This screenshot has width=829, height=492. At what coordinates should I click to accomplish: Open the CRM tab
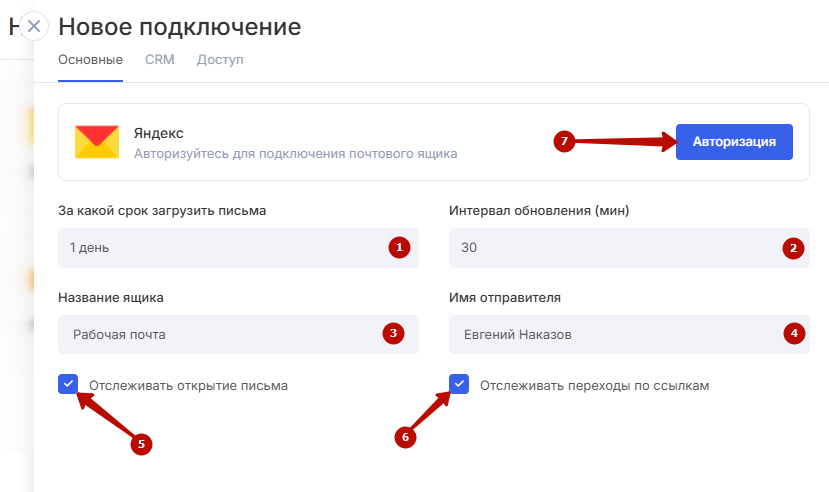coord(159,60)
